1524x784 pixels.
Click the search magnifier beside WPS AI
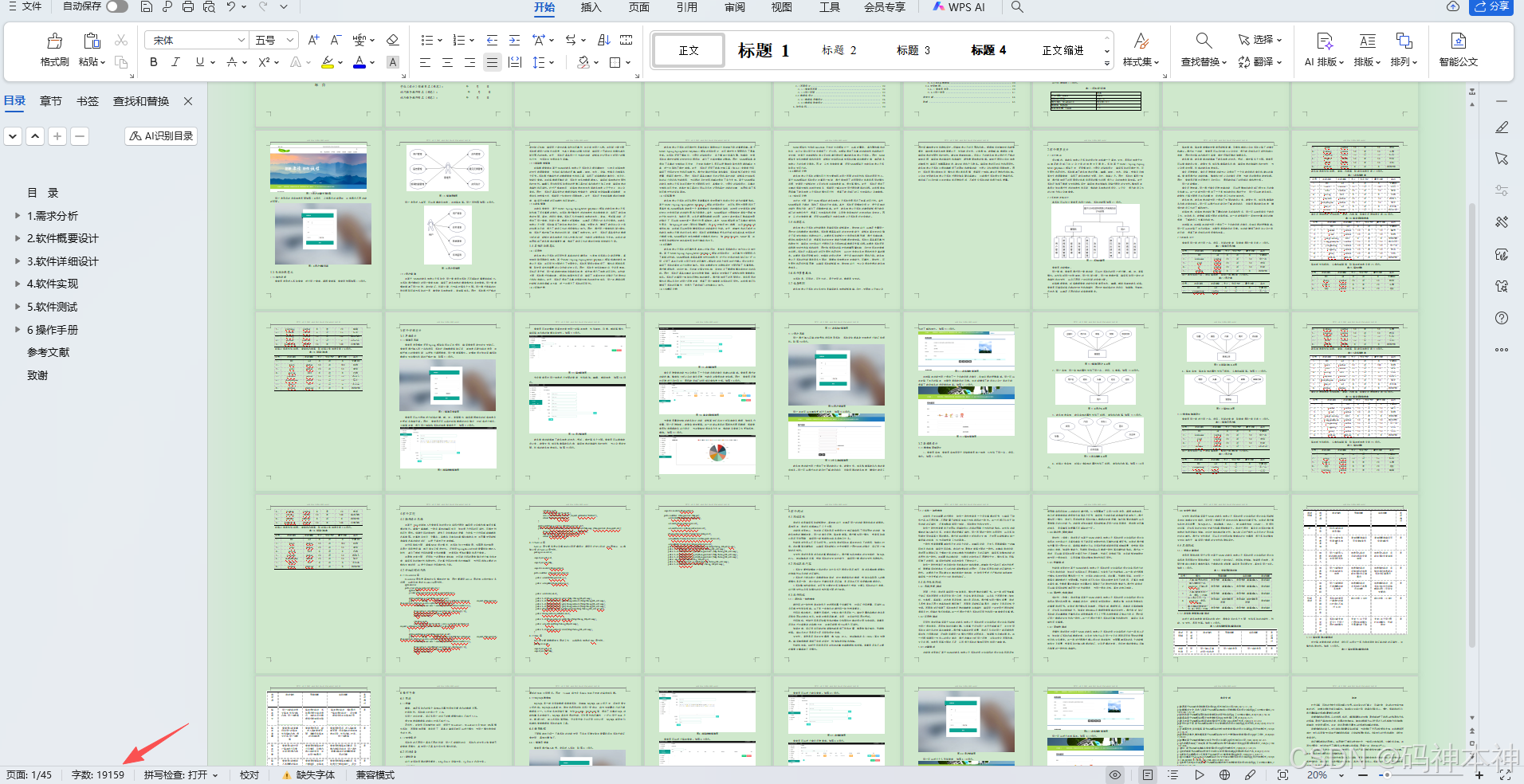(1017, 6)
